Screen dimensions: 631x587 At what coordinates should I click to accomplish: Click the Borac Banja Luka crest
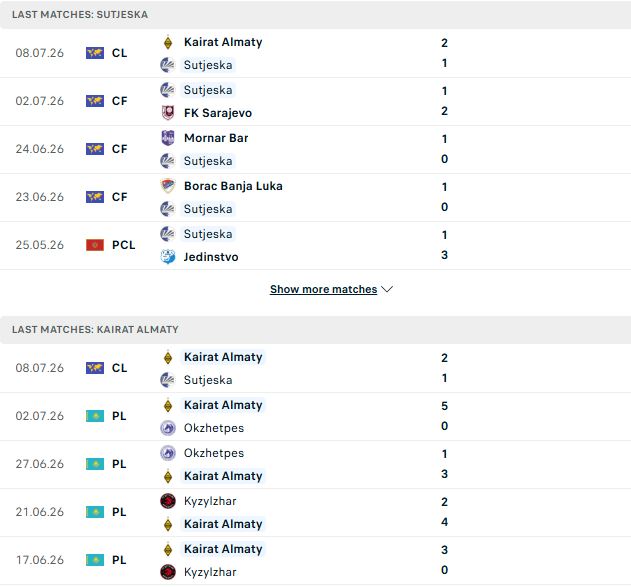pyautogui.click(x=168, y=186)
